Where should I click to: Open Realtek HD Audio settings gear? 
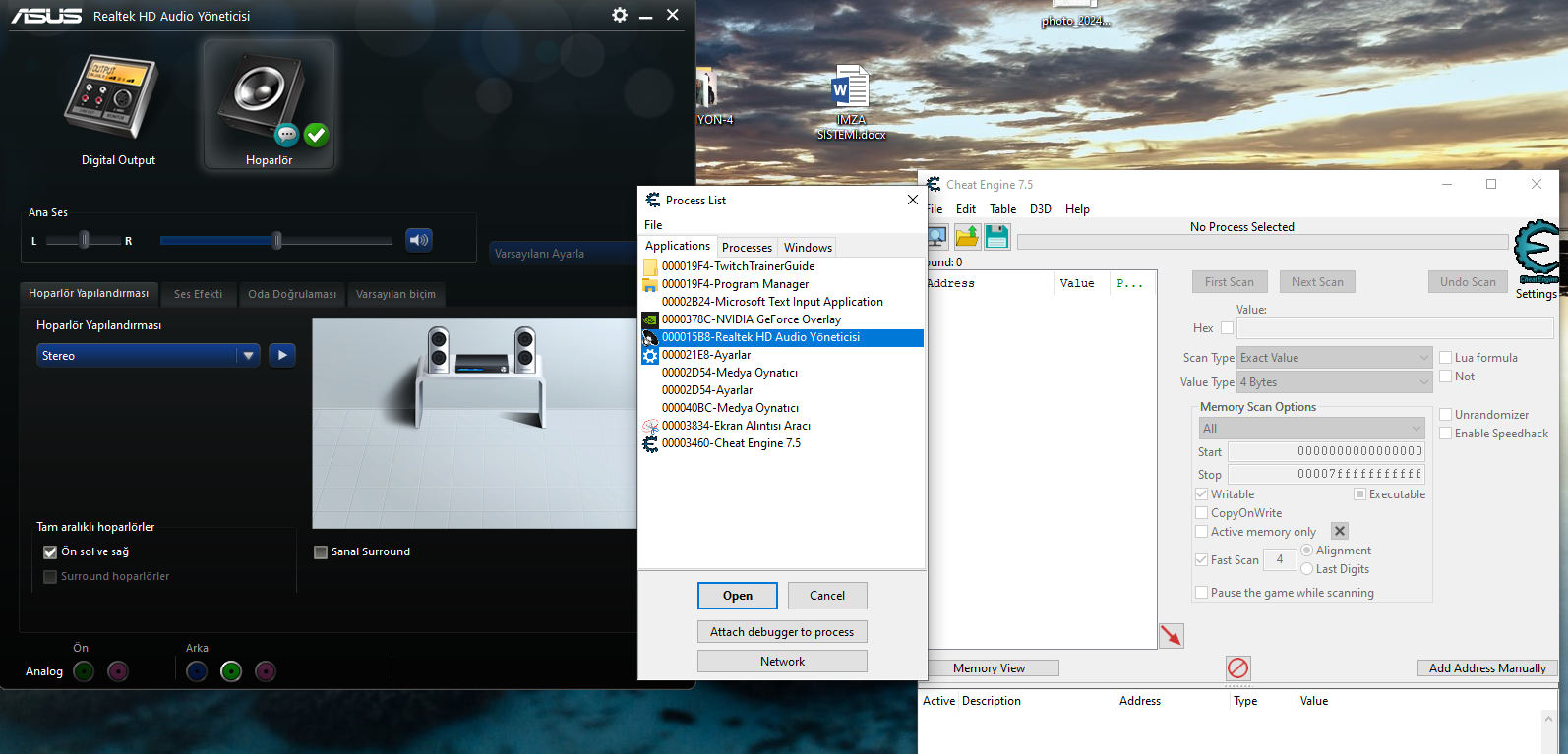point(619,15)
